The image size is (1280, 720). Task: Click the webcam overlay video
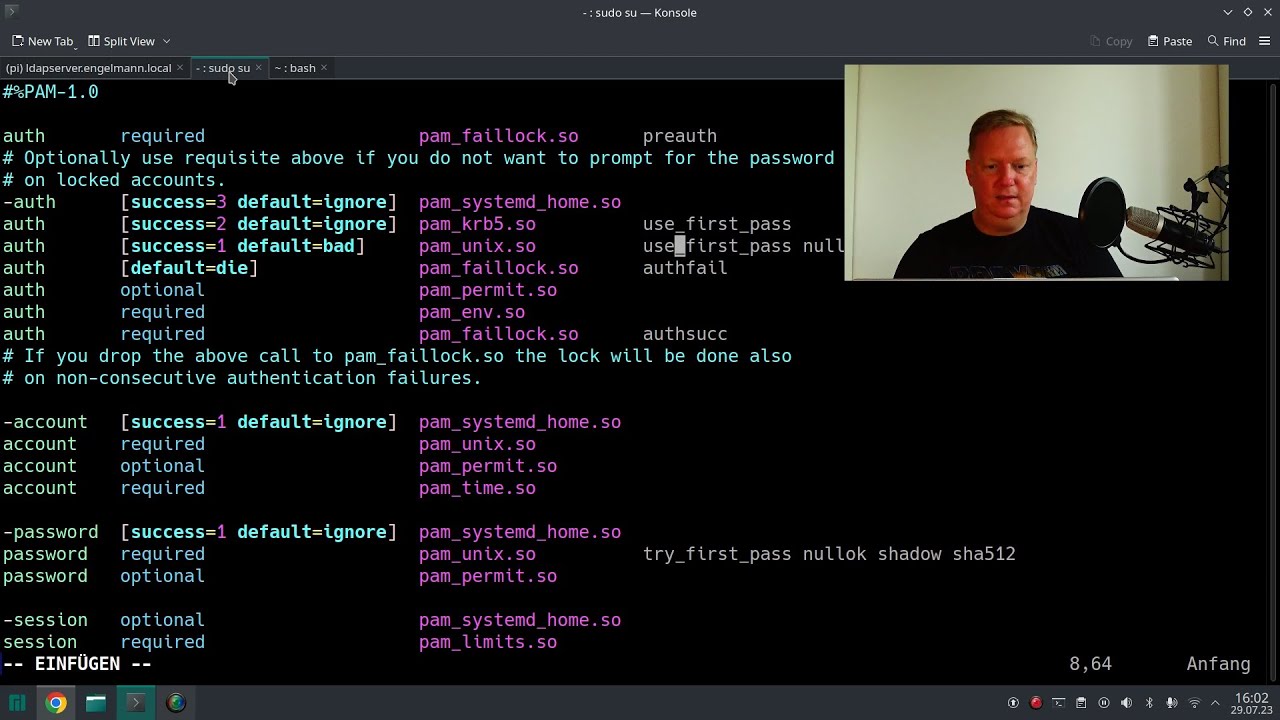[x=1036, y=172]
